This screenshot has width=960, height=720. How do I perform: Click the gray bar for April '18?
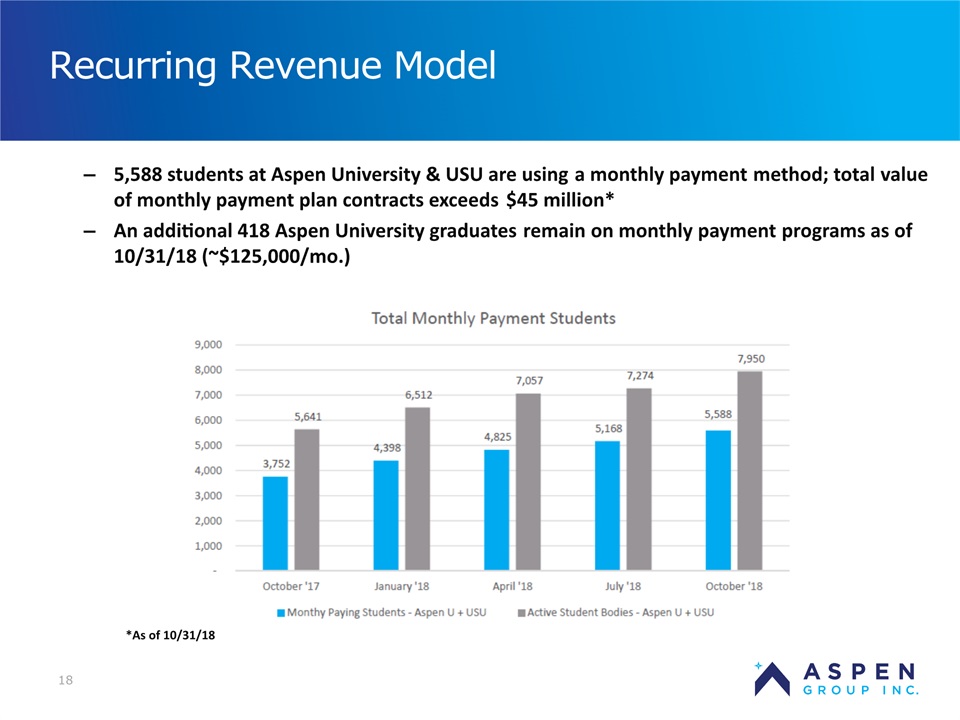tap(528, 482)
